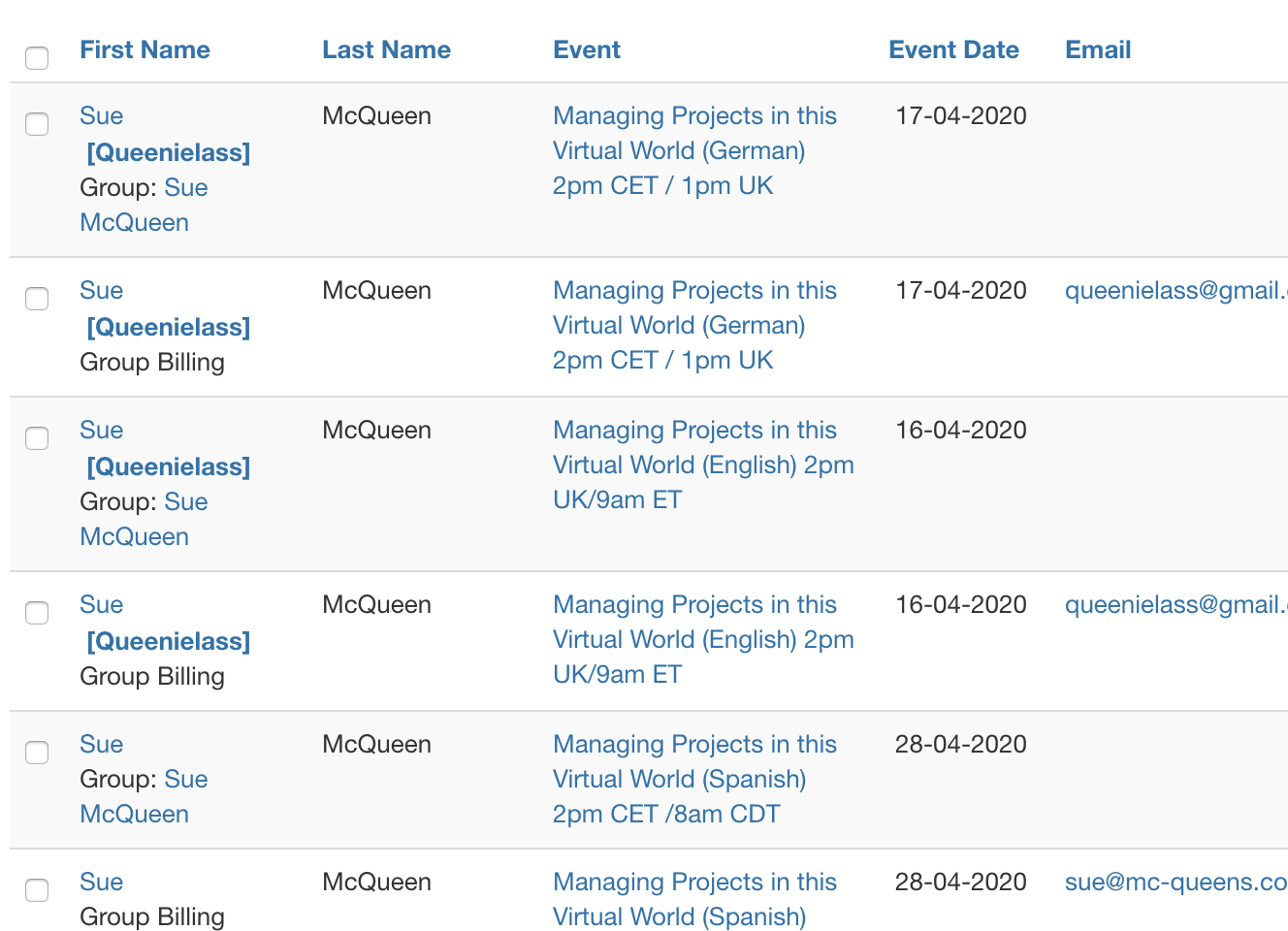Tick checkbox for first English event row
The width and height of the screenshot is (1288, 931).
(x=37, y=438)
